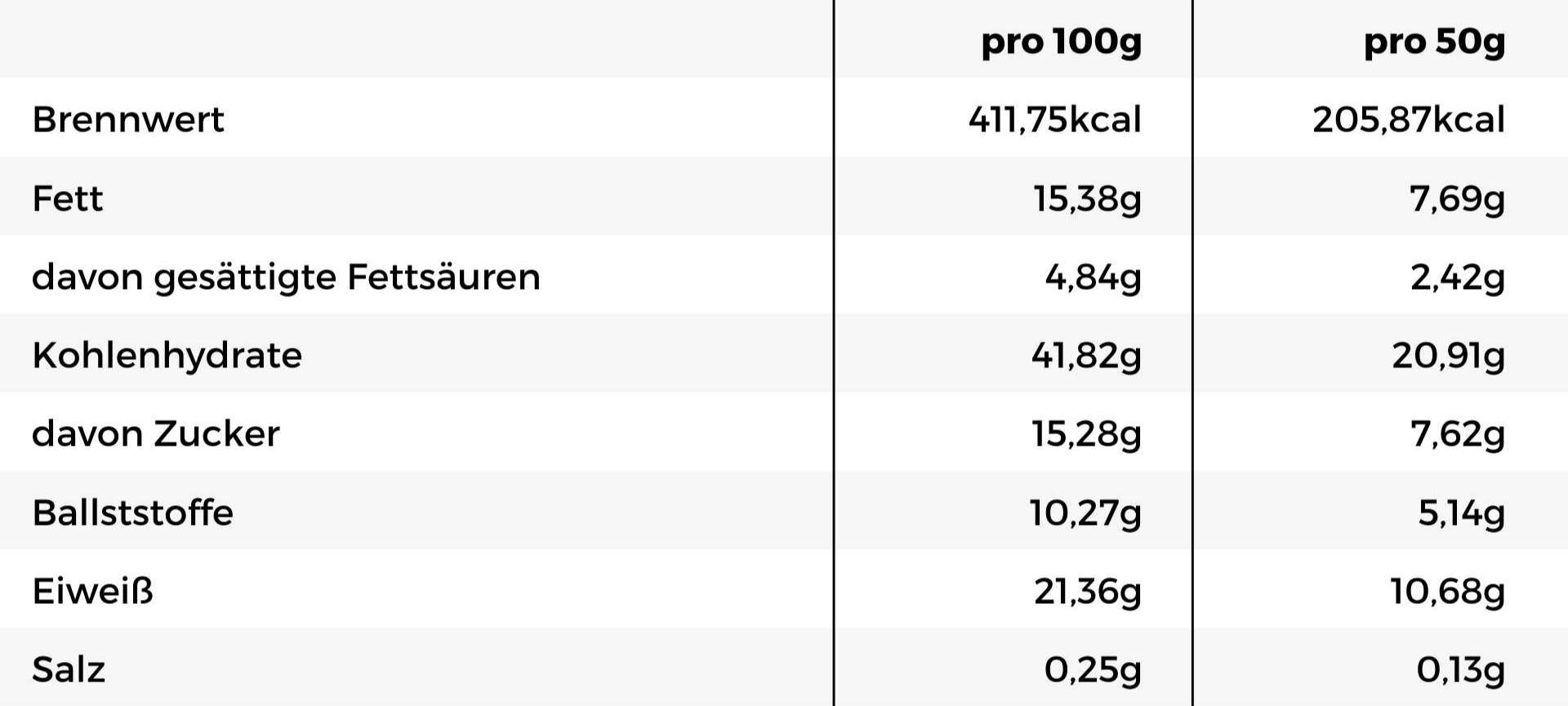
Task: Select the Fett row label
Action: tap(67, 198)
